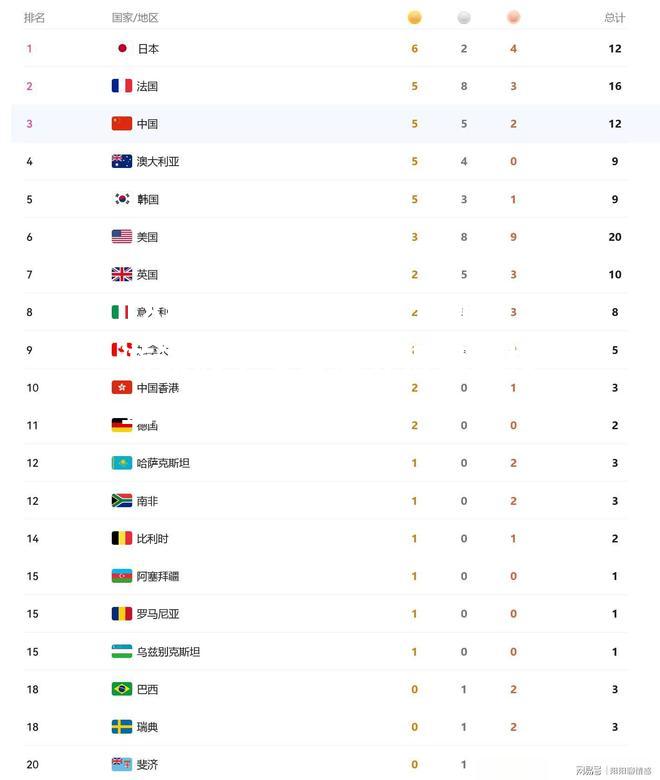
Task: Click the China flag icon
Action: tap(122, 123)
